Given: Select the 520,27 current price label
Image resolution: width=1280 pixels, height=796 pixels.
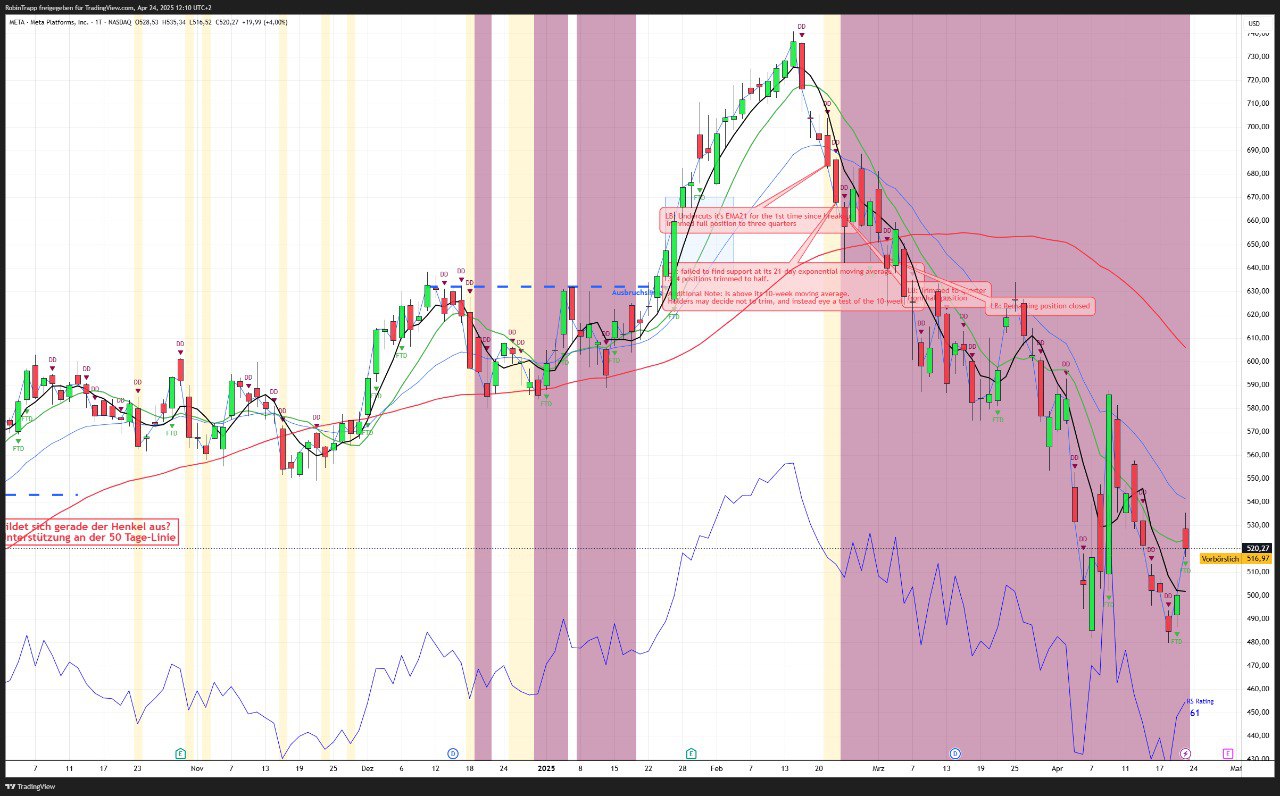Looking at the screenshot, I should coord(1229,548).
